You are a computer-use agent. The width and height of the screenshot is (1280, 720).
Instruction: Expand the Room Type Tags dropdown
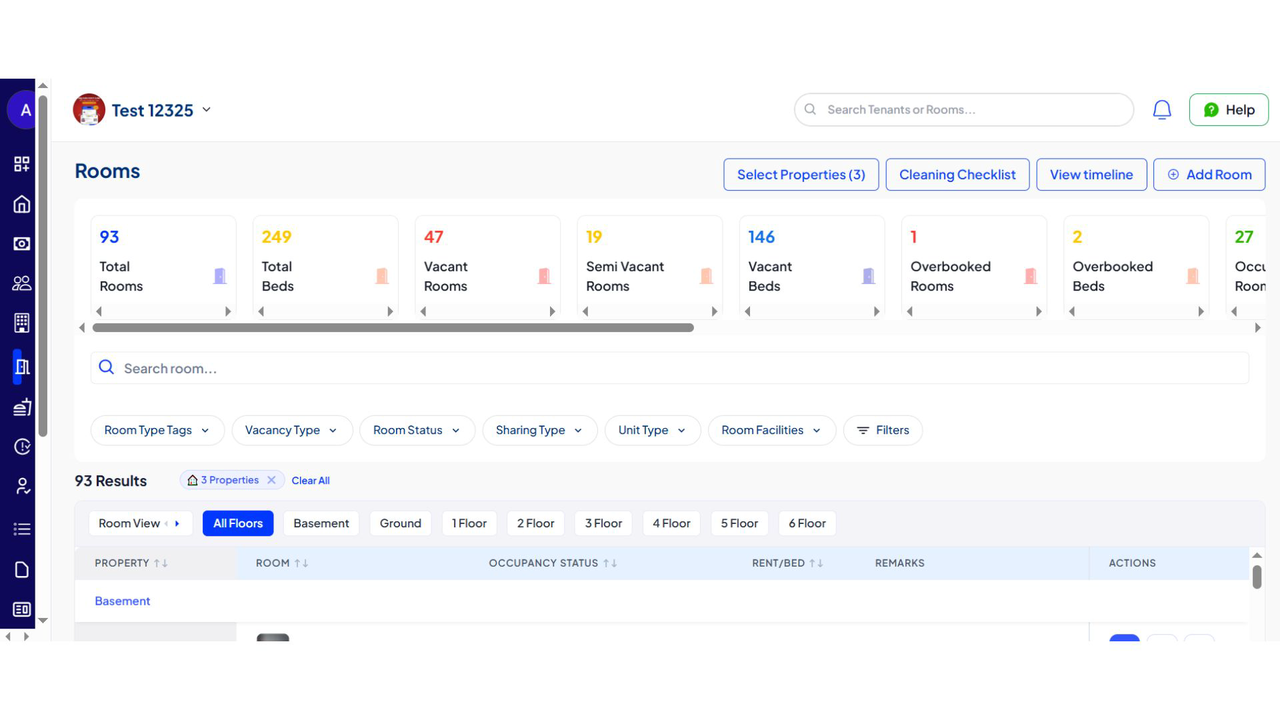[157, 430]
